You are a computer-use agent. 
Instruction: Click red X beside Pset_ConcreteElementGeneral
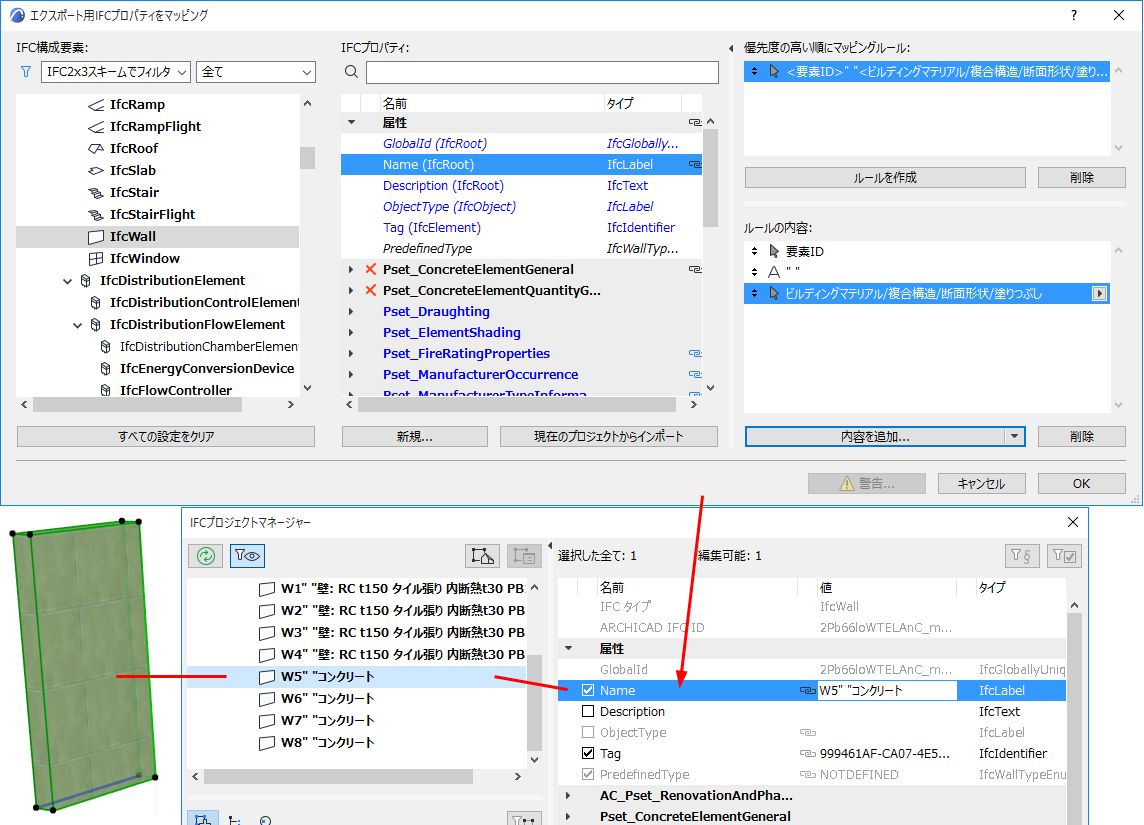pos(371,269)
